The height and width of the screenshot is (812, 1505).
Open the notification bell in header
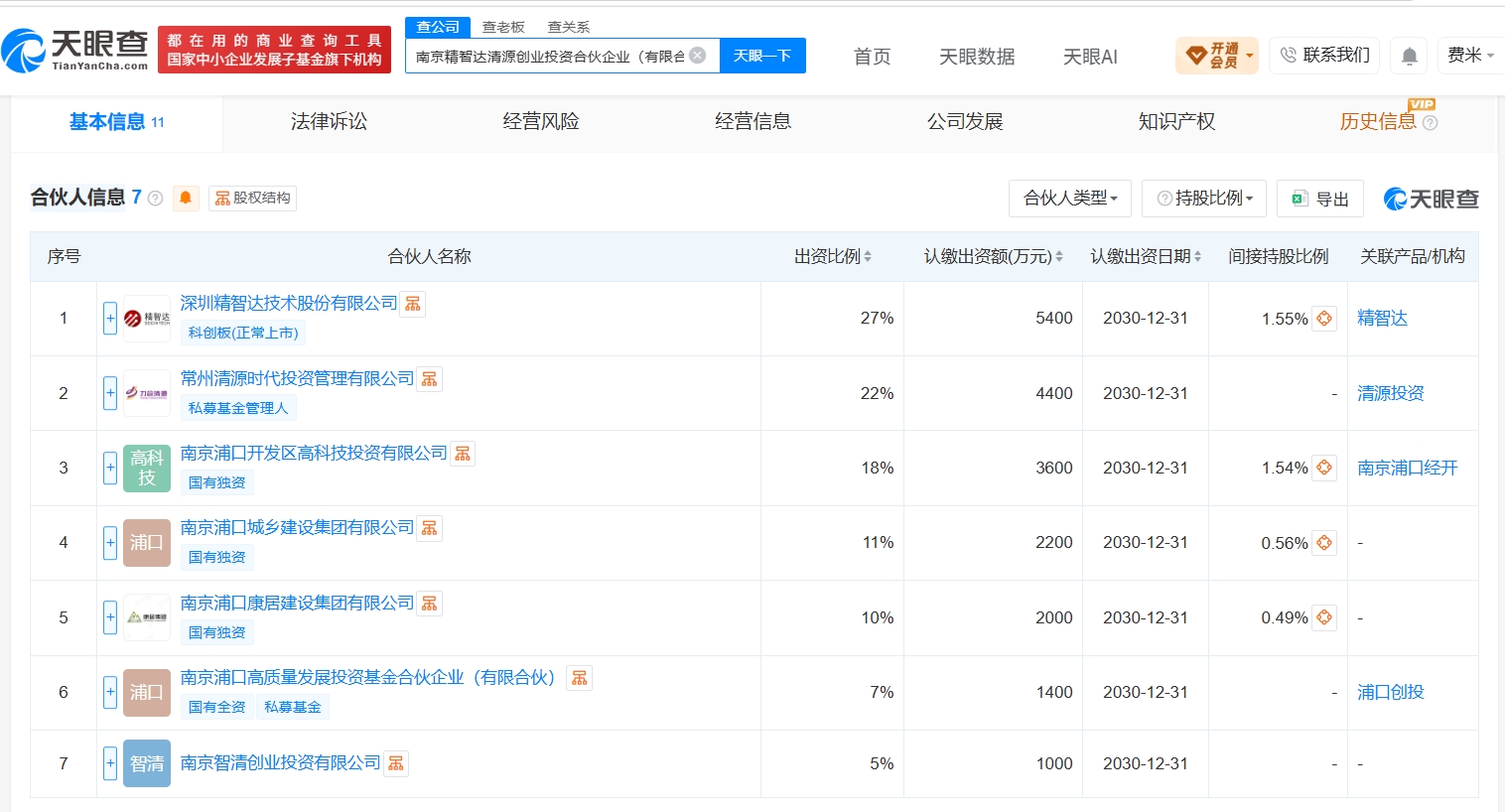click(x=1409, y=56)
